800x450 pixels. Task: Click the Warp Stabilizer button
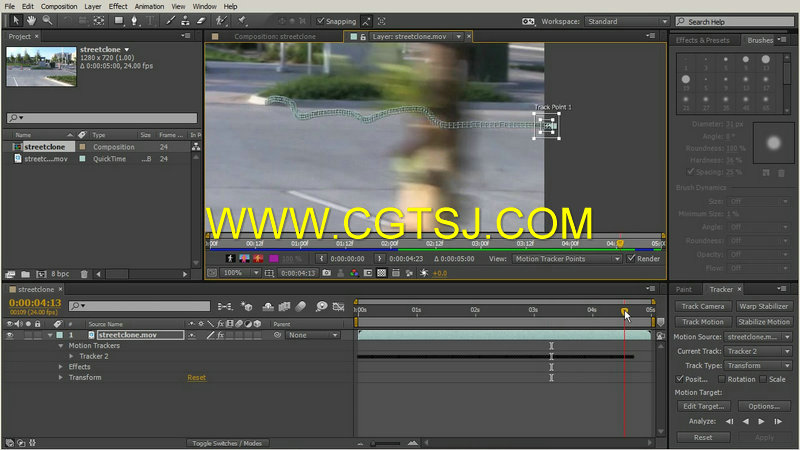763,306
